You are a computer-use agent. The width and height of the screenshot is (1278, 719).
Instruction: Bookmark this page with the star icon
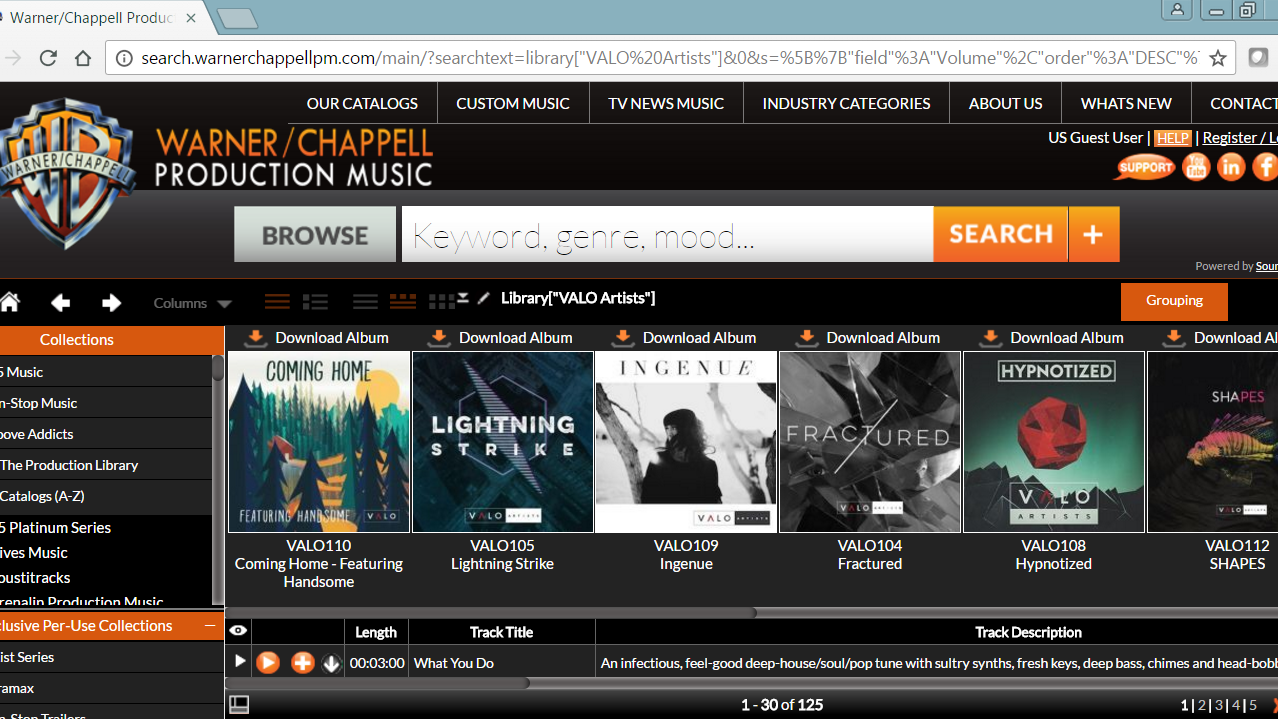coord(1218,58)
